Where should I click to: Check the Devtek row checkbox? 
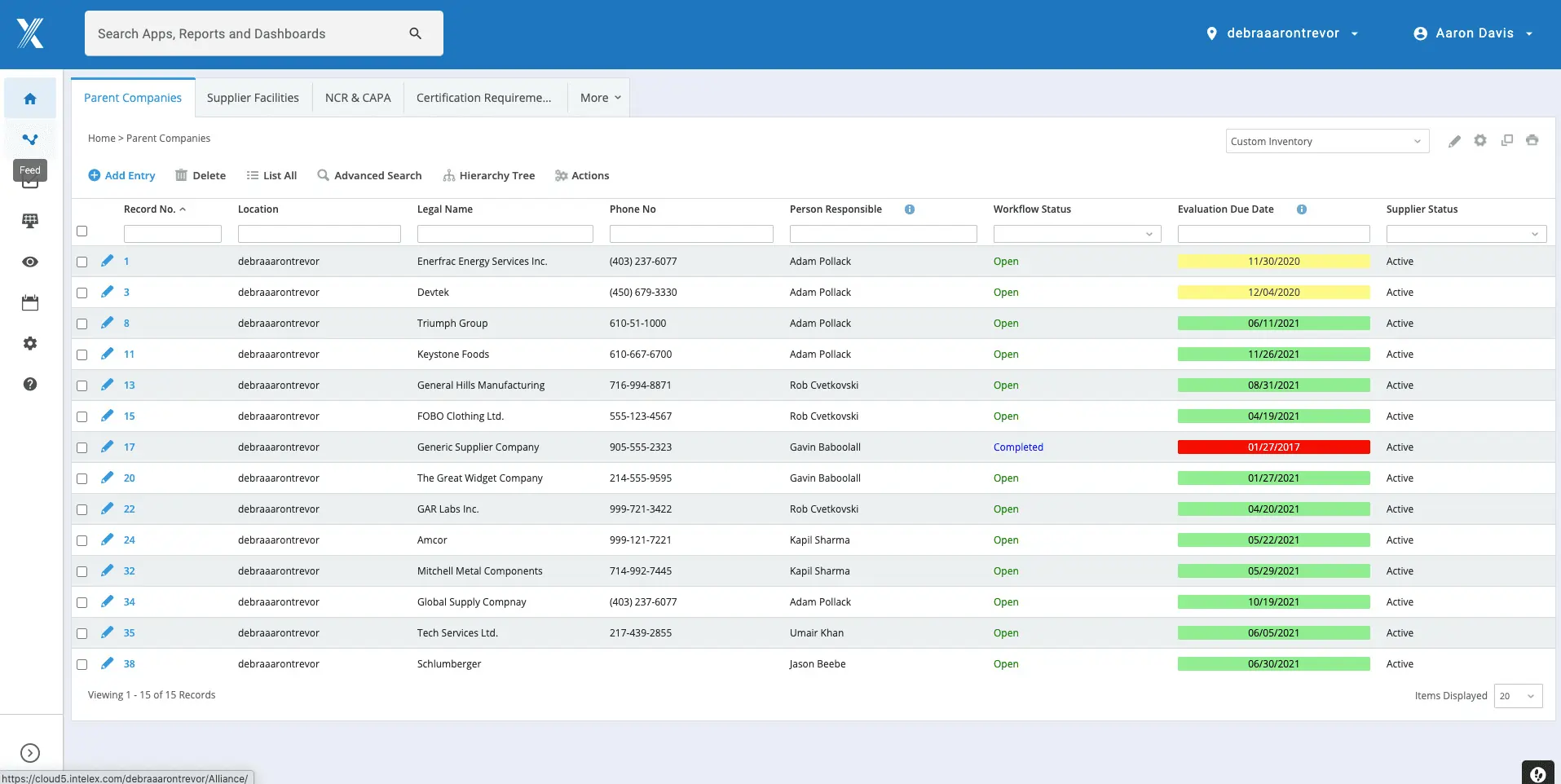pyautogui.click(x=82, y=293)
